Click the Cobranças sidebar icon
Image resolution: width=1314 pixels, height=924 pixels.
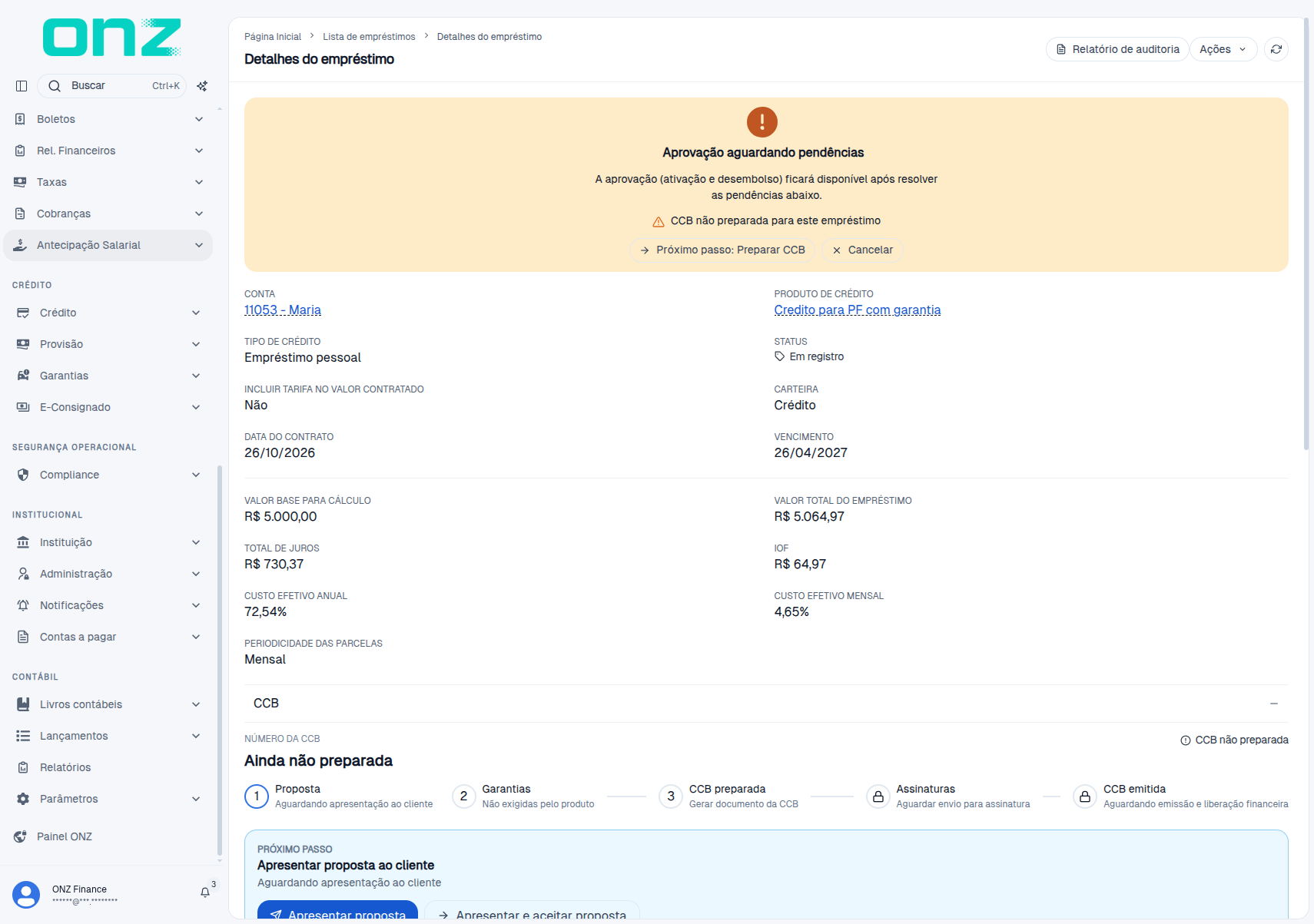[x=20, y=214]
